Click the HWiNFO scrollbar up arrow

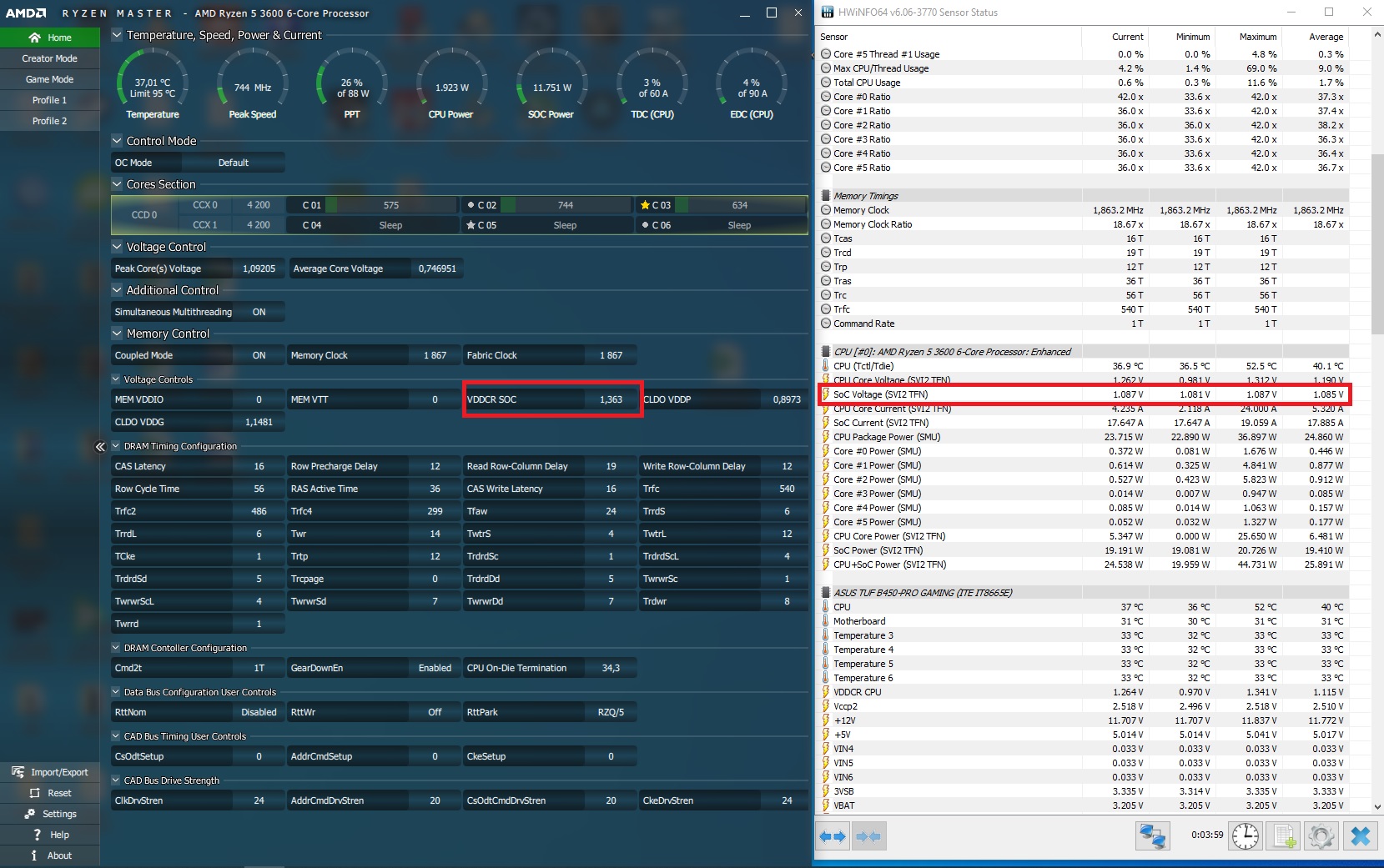point(1377,36)
